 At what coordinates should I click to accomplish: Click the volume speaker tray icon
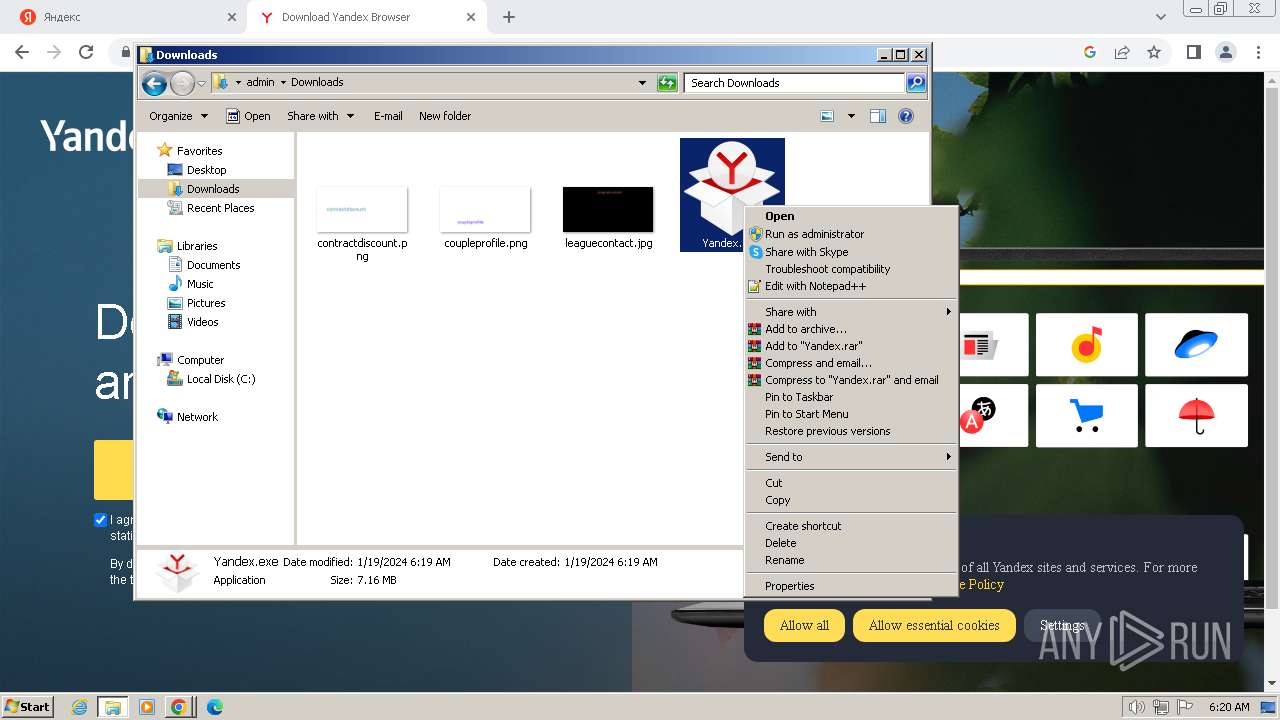tap(1137, 707)
